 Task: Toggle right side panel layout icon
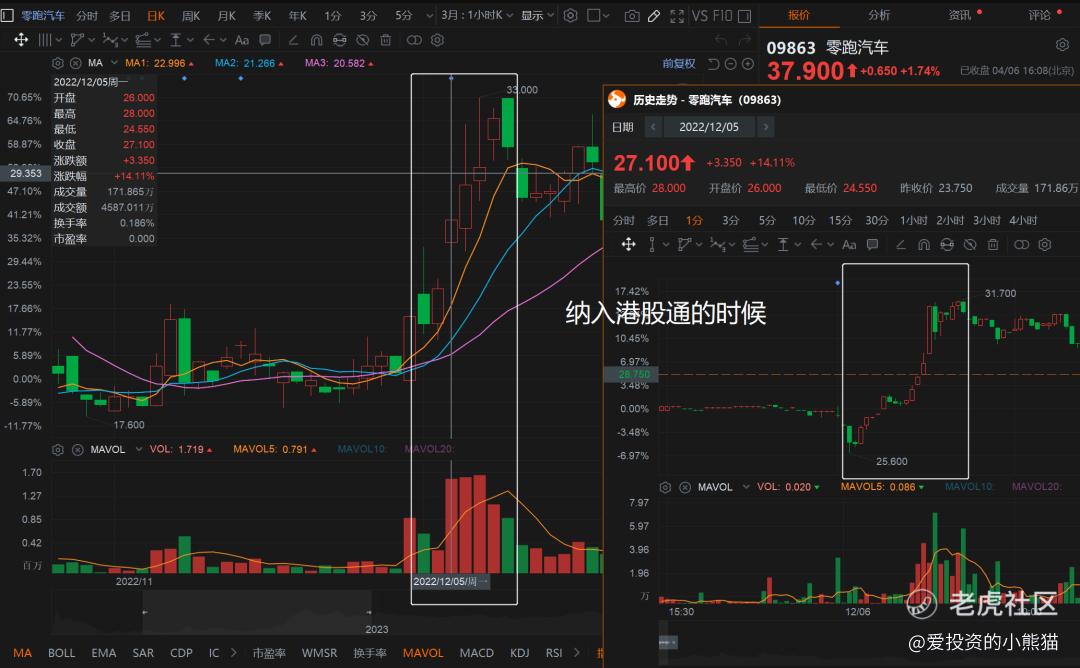[745, 15]
